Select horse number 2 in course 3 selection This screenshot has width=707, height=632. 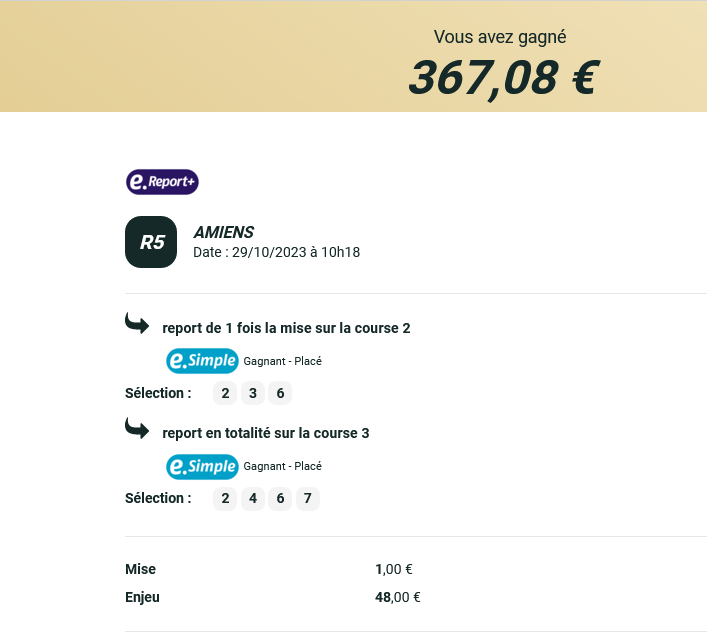point(225,499)
